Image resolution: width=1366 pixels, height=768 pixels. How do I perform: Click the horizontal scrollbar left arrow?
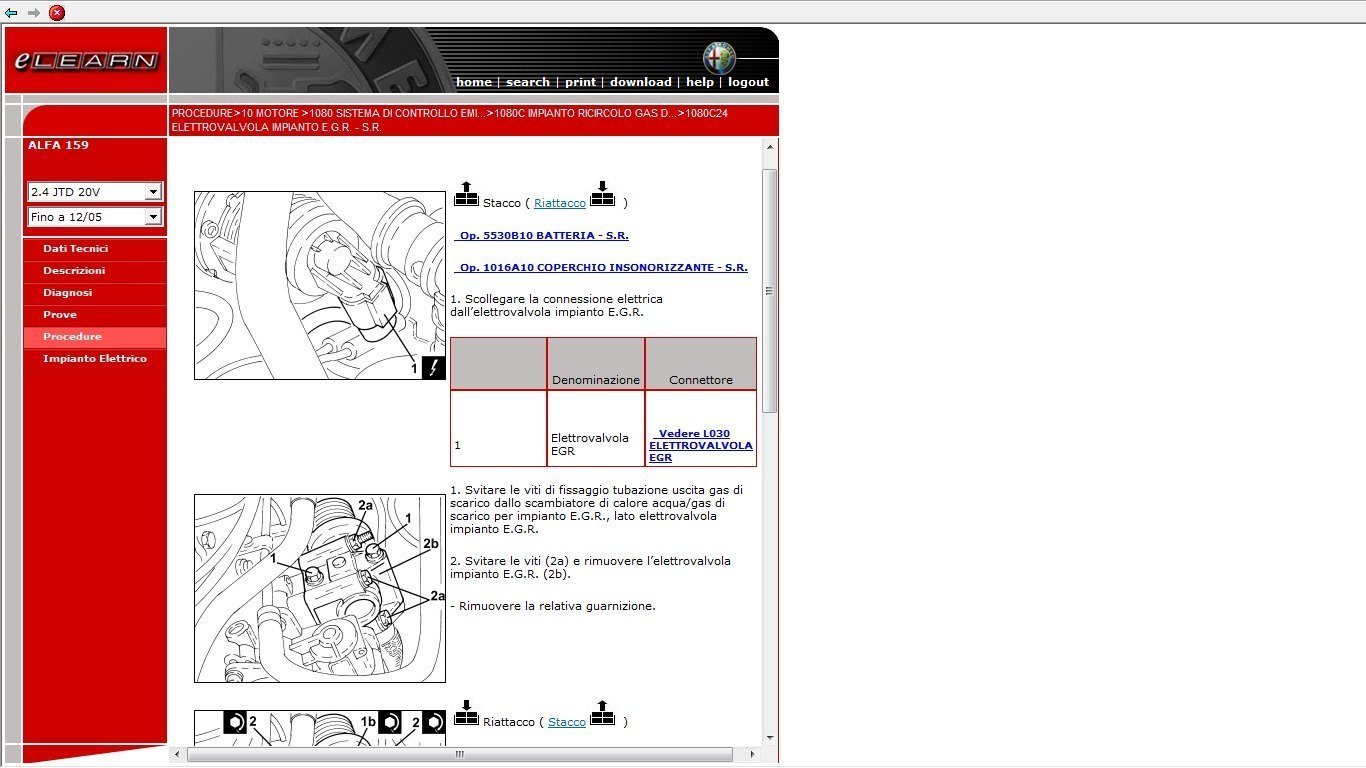(x=178, y=755)
